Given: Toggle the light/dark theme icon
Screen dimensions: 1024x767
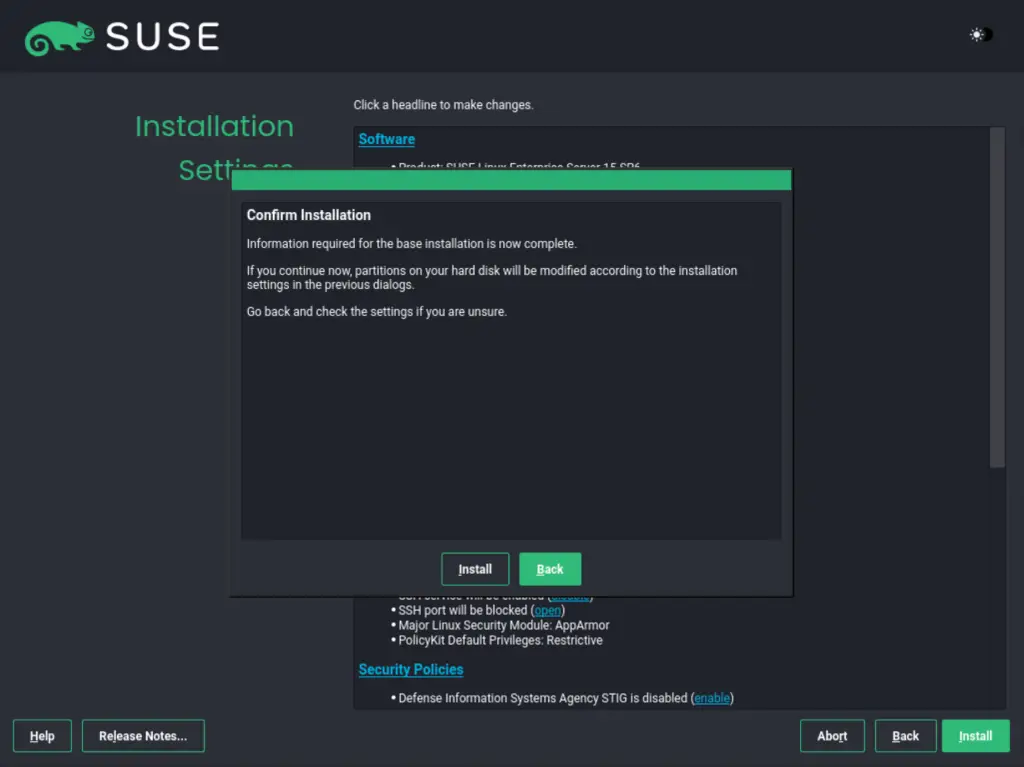Looking at the screenshot, I should coord(977,34).
